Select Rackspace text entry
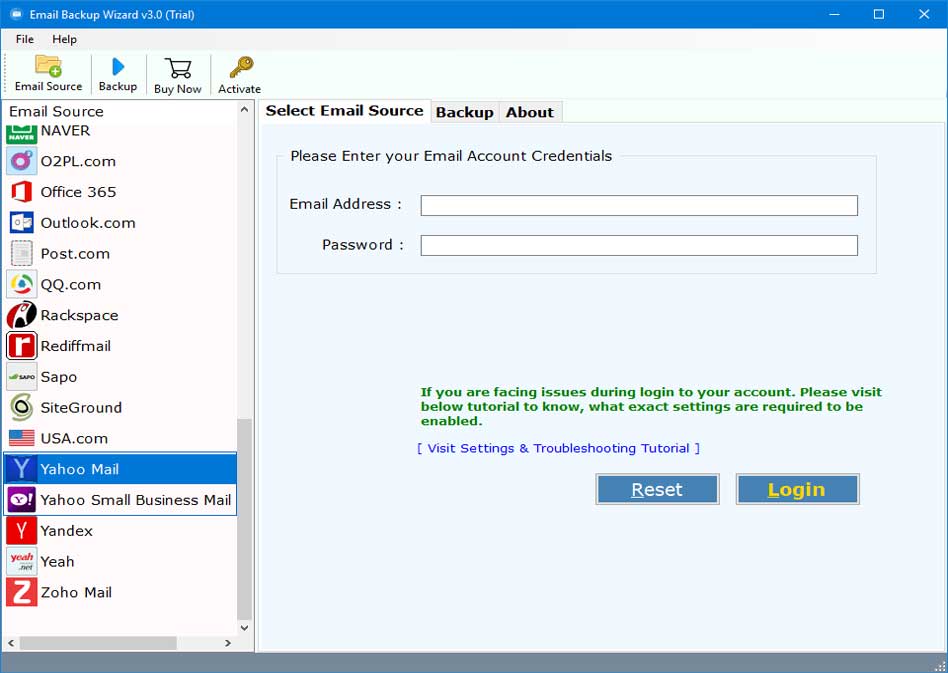Screen dimensions: 948x673 79,316
